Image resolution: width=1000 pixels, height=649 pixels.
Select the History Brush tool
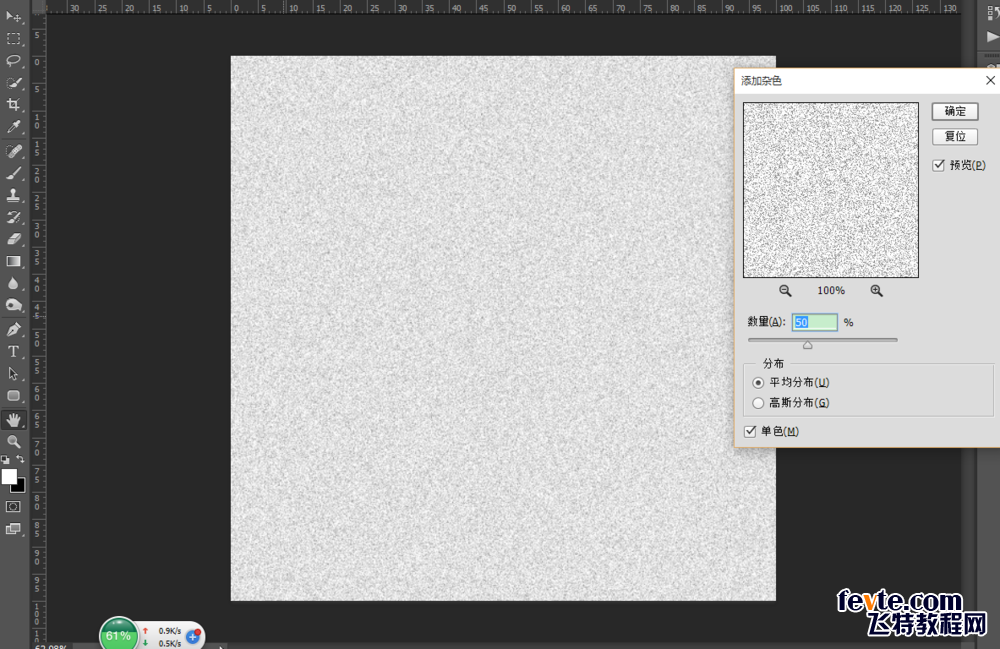coord(13,217)
